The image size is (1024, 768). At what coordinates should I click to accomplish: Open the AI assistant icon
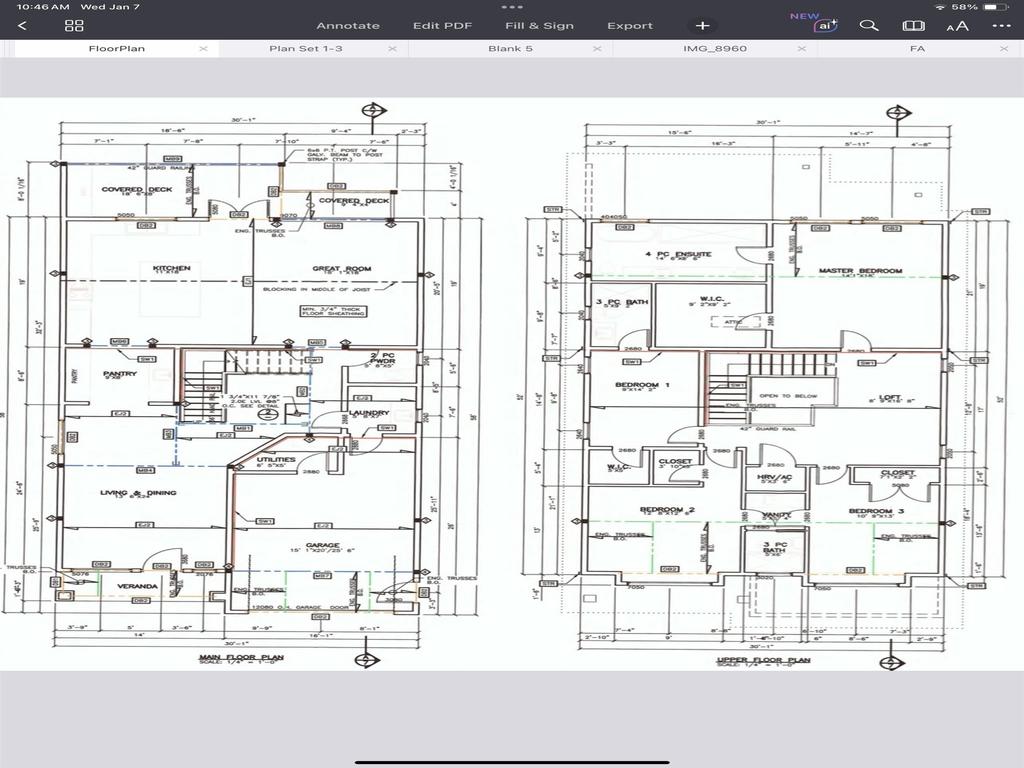pos(826,25)
